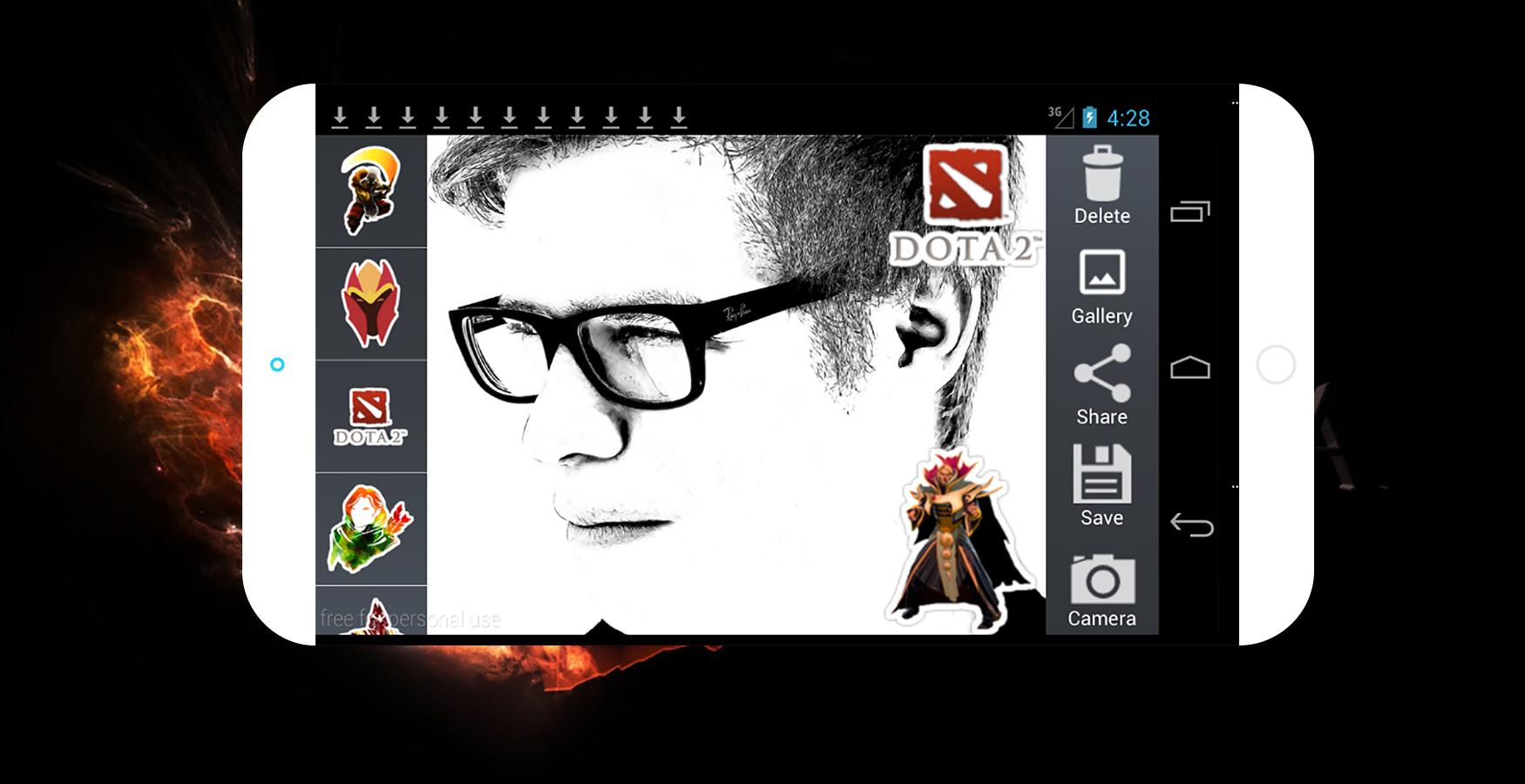Select the Windranger hero sticker
Image resolution: width=1525 pixels, height=784 pixels.
tap(371, 529)
